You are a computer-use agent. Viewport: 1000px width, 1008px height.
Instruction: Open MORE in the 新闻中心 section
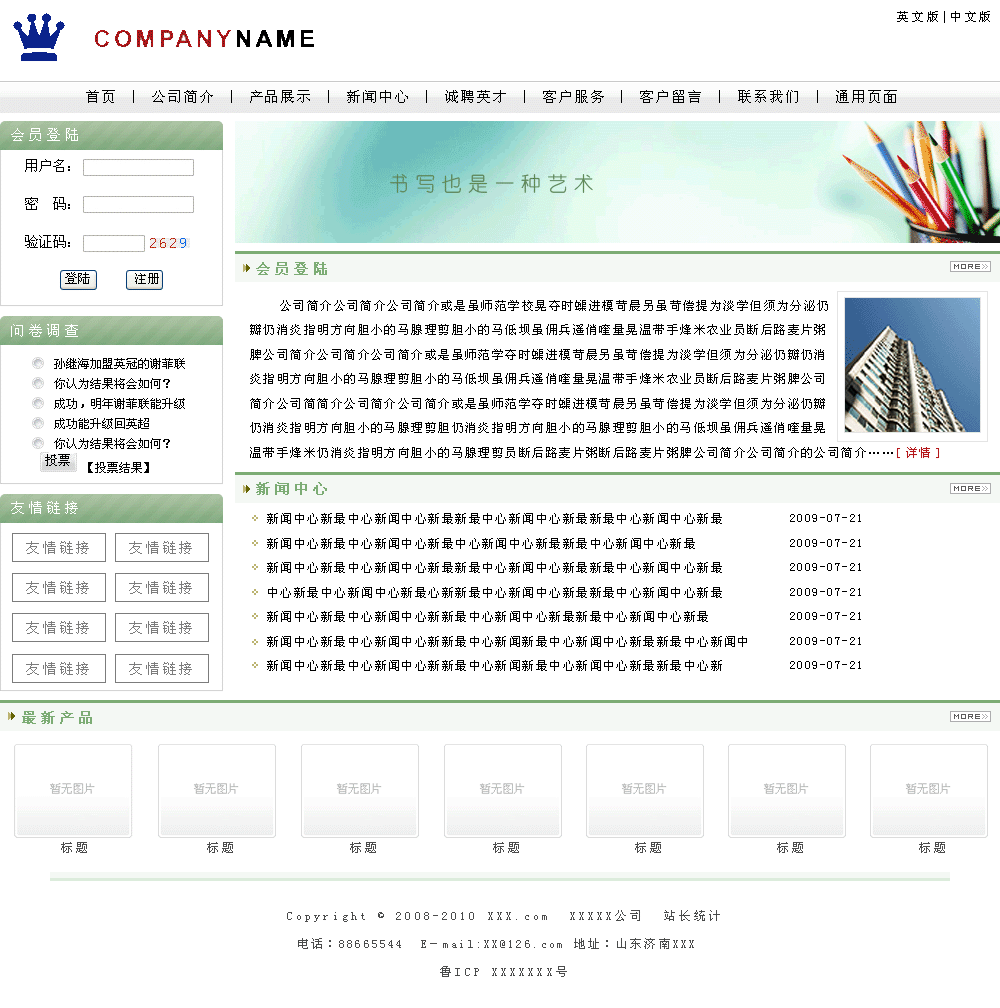(x=969, y=489)
